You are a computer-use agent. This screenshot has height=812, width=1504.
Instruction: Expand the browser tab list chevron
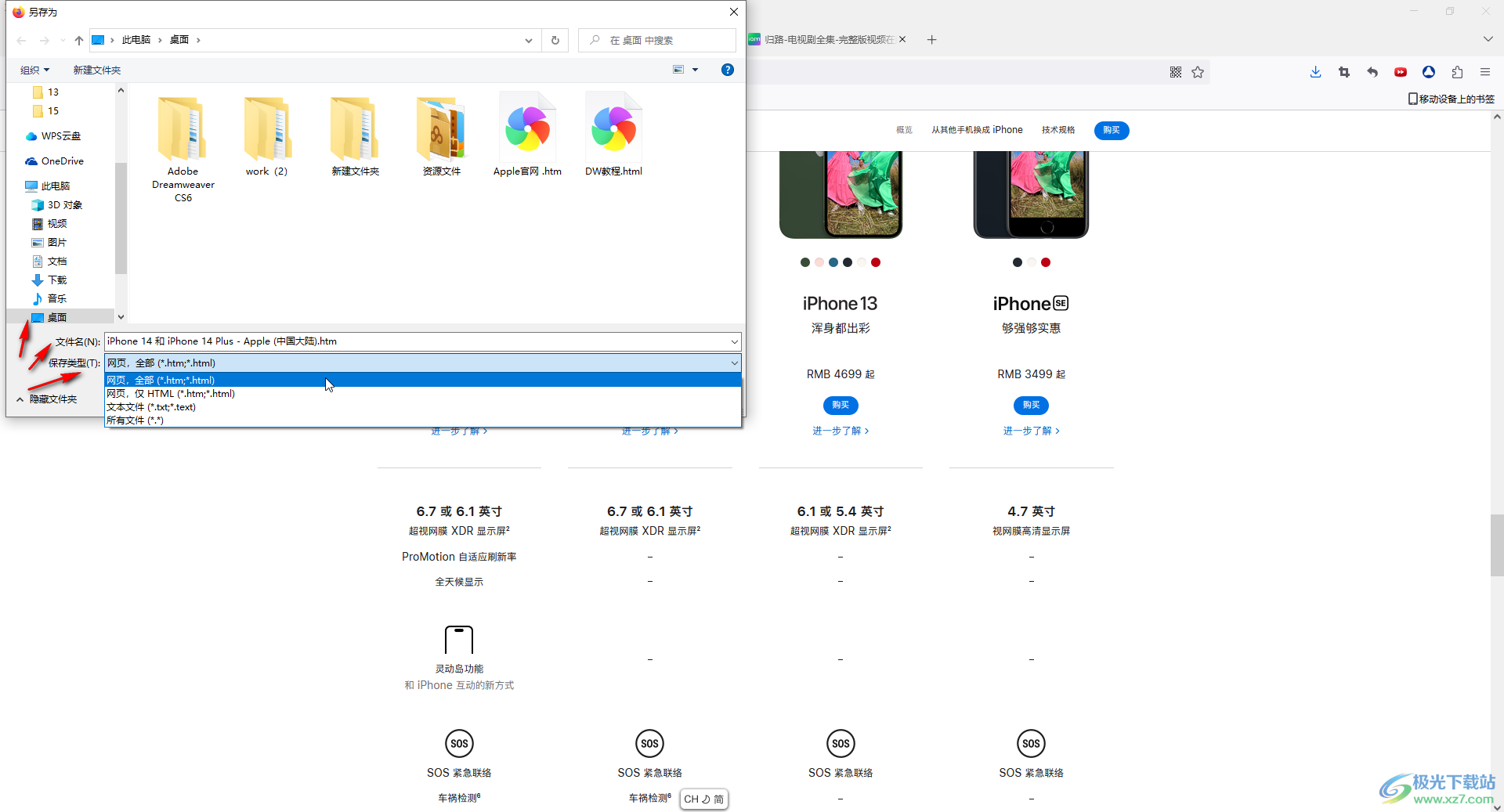[1488, 39]
